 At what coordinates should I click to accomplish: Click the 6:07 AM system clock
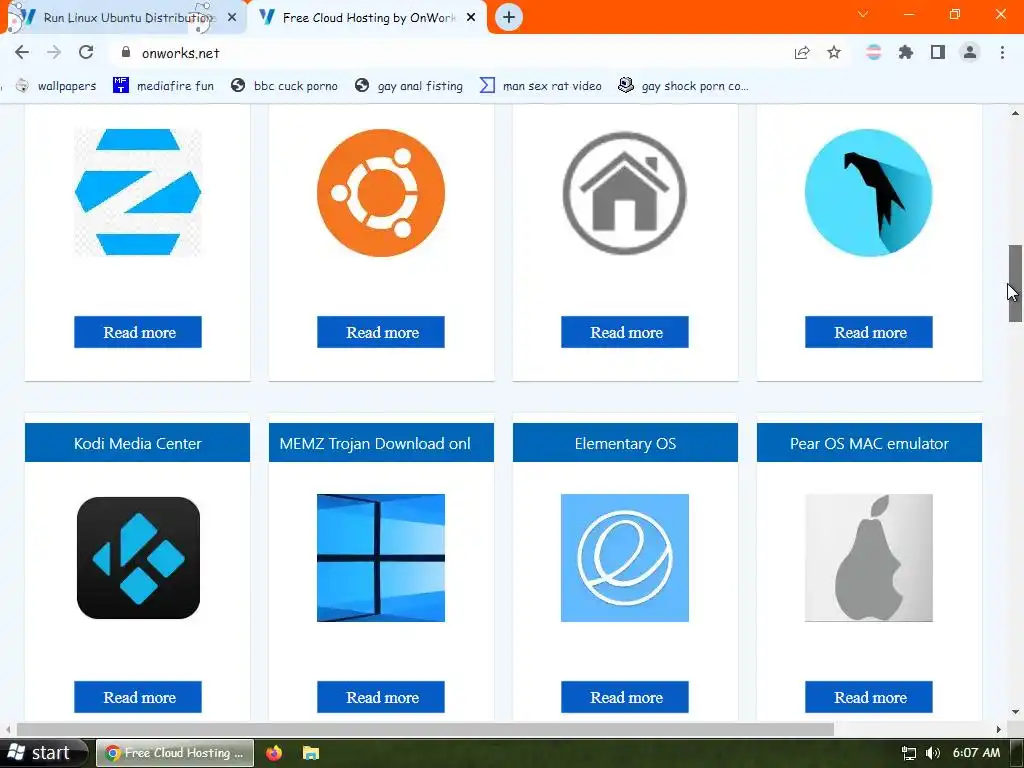(976, 753)
